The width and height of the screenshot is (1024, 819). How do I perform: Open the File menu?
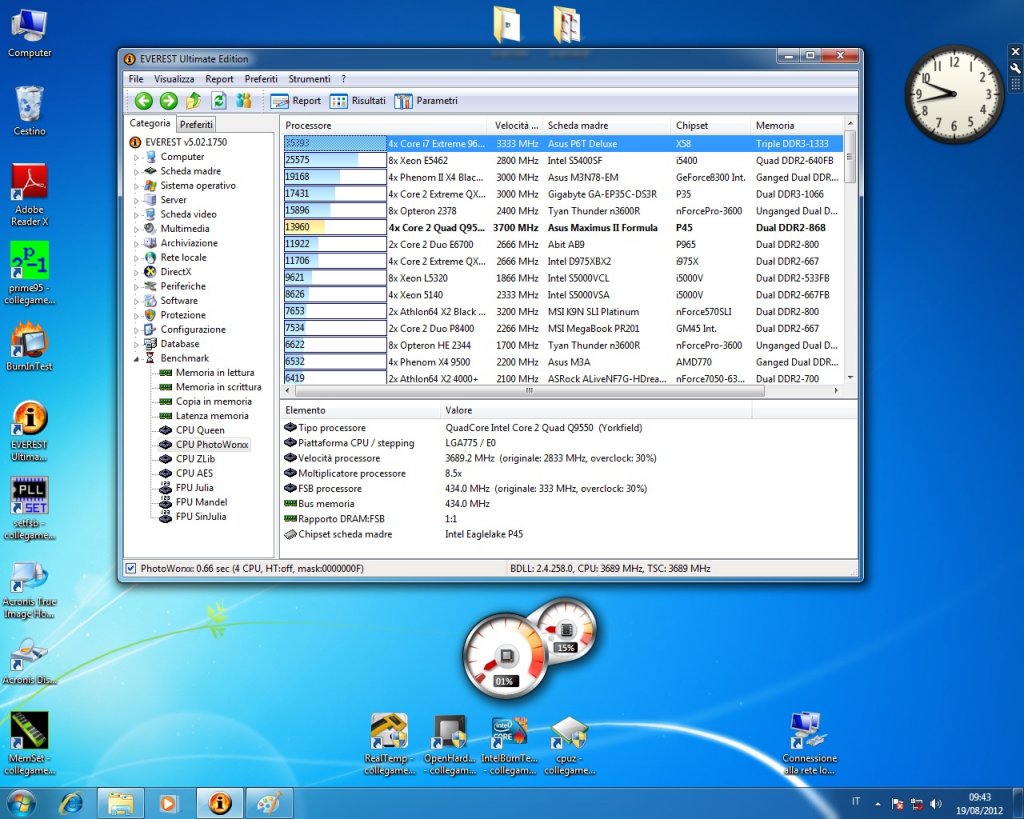pos(136,79)
